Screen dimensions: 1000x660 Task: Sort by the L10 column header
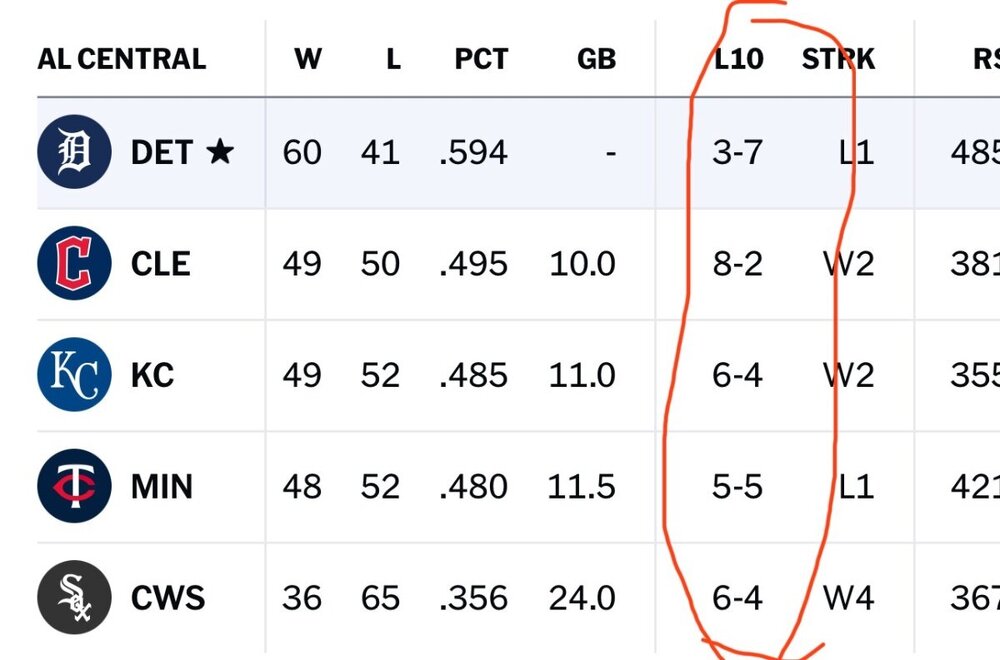(738, 59)
